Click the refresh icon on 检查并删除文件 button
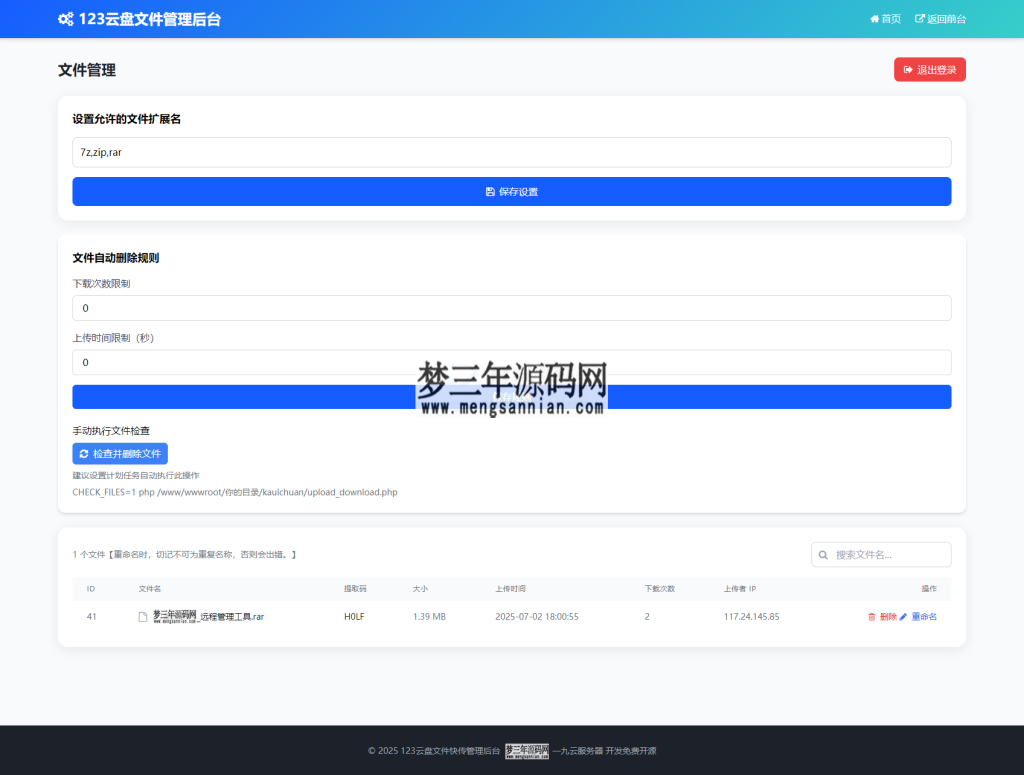Image resolution: width=1024 pixels, height=775 pixels. 83,453
